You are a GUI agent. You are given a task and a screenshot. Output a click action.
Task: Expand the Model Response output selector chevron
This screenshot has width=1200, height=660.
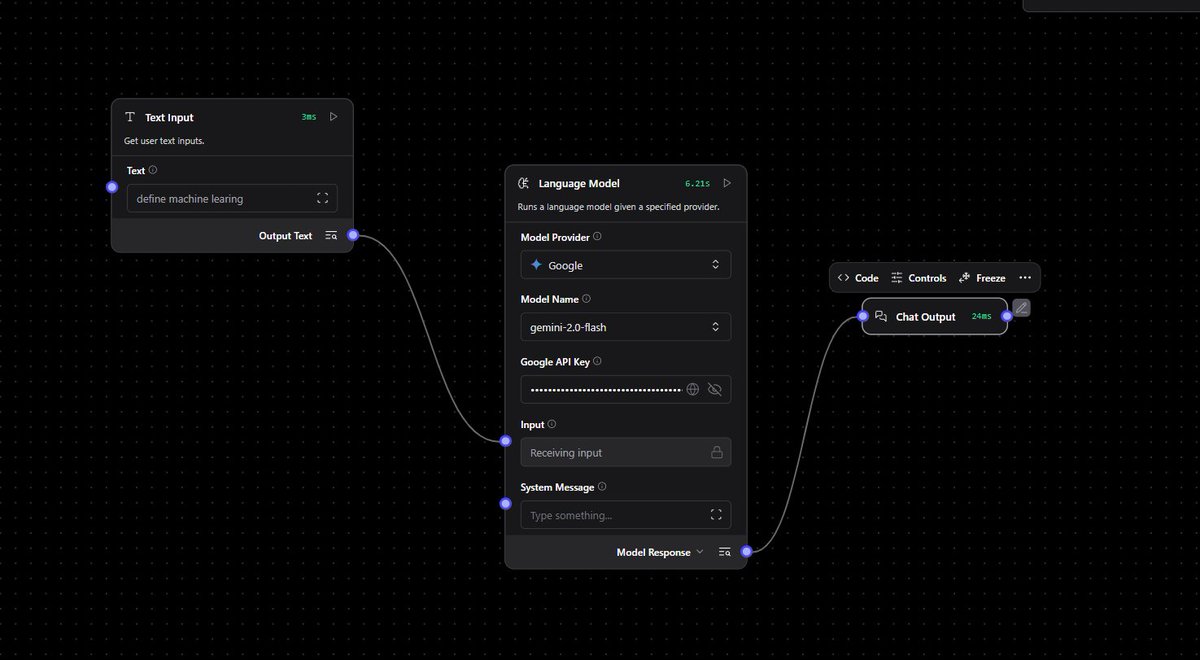(699, 552)
